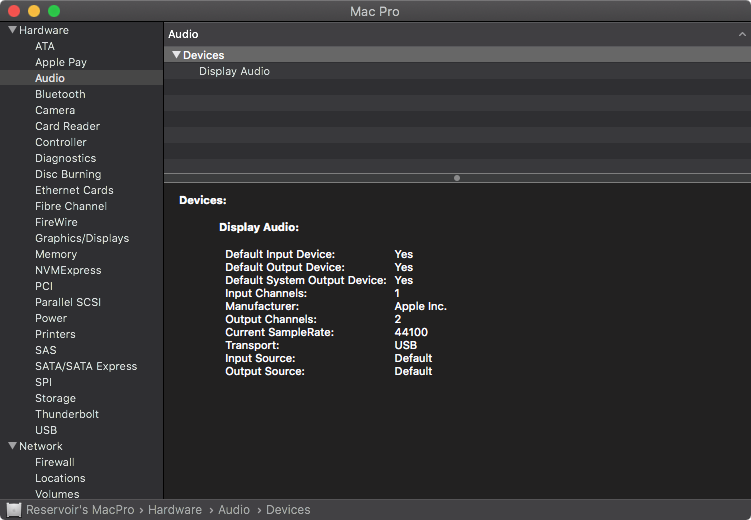Select Printers in the sidebar
The width and height of the screenshot is (751, 520).
pos(55,334)
